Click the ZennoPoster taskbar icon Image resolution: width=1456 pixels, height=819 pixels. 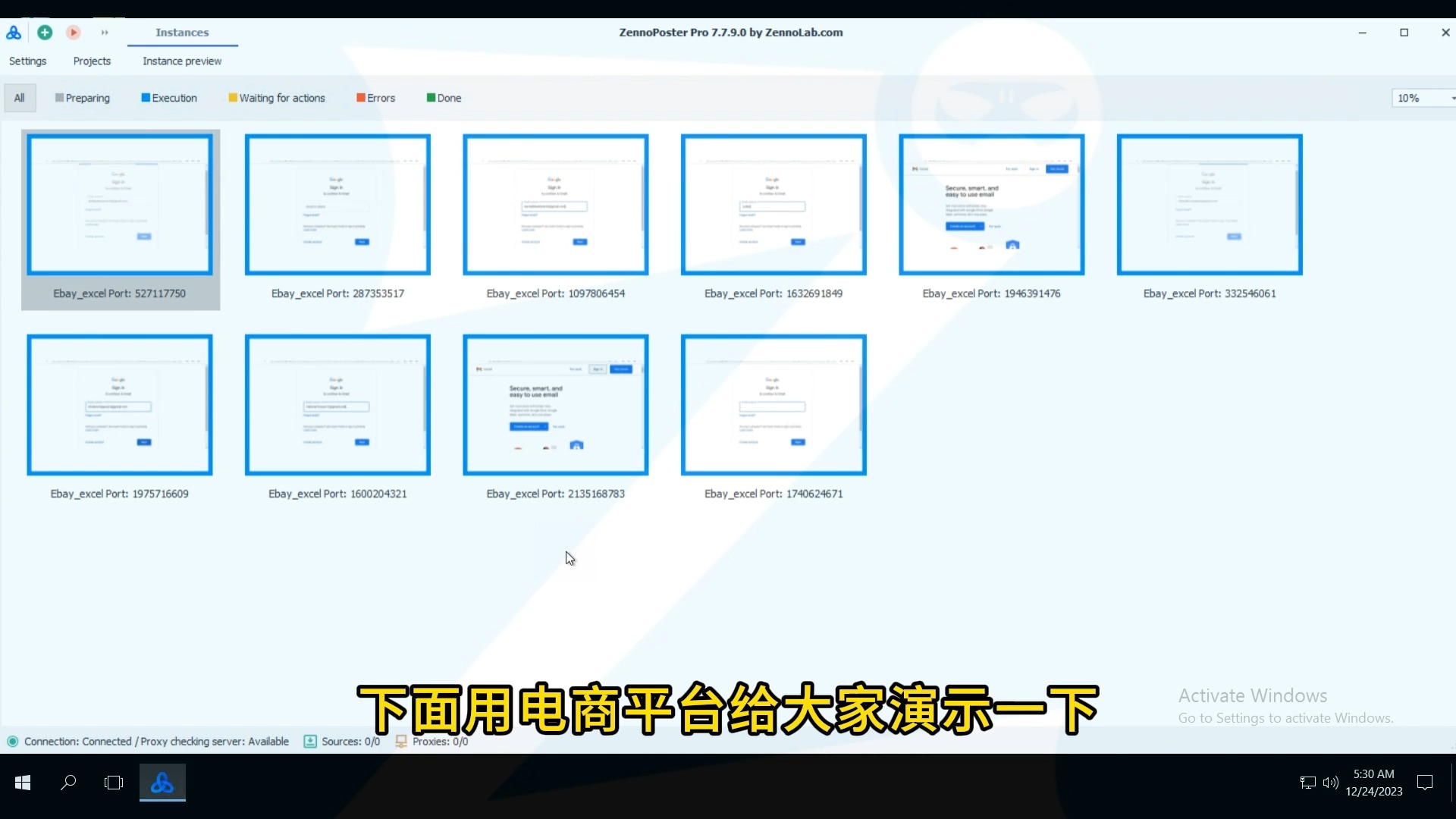[162, 782]
